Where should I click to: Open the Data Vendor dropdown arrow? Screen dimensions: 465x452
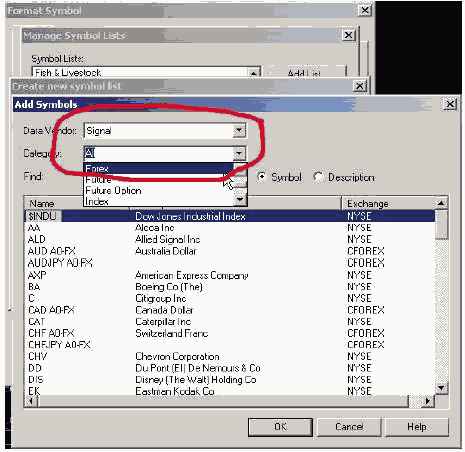(x=239, y=130)
